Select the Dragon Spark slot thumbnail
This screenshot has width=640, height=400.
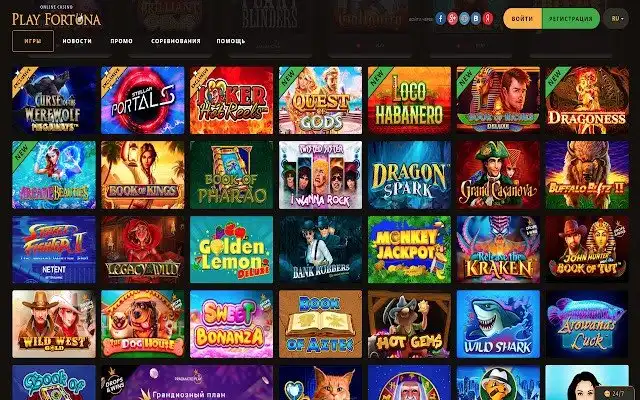click(x=409, y=175)
